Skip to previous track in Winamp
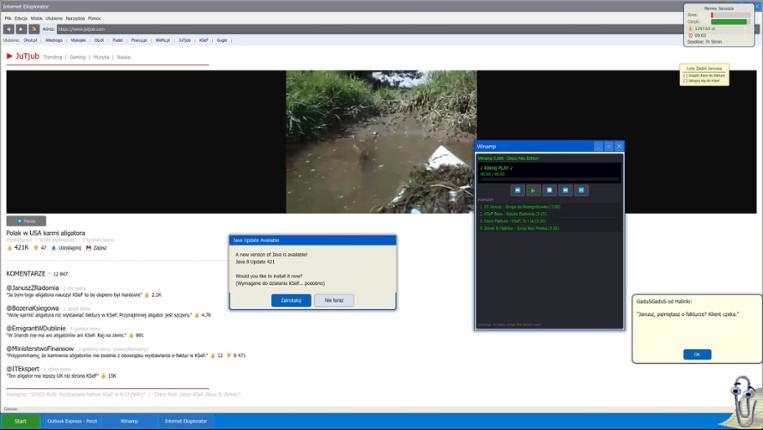Viewport: 763px width, 430px height. coord(517,190)
